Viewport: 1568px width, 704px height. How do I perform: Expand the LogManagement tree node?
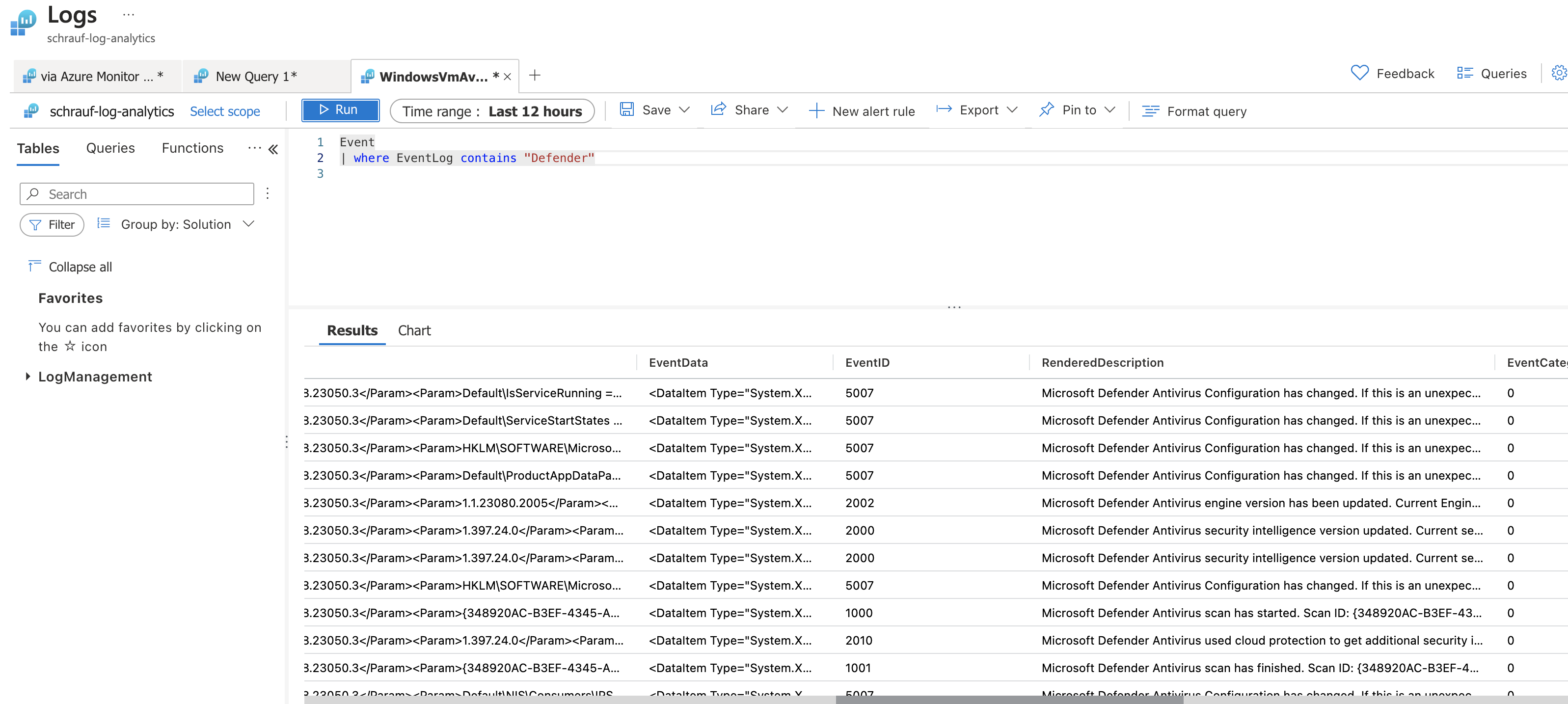point(27,377)
